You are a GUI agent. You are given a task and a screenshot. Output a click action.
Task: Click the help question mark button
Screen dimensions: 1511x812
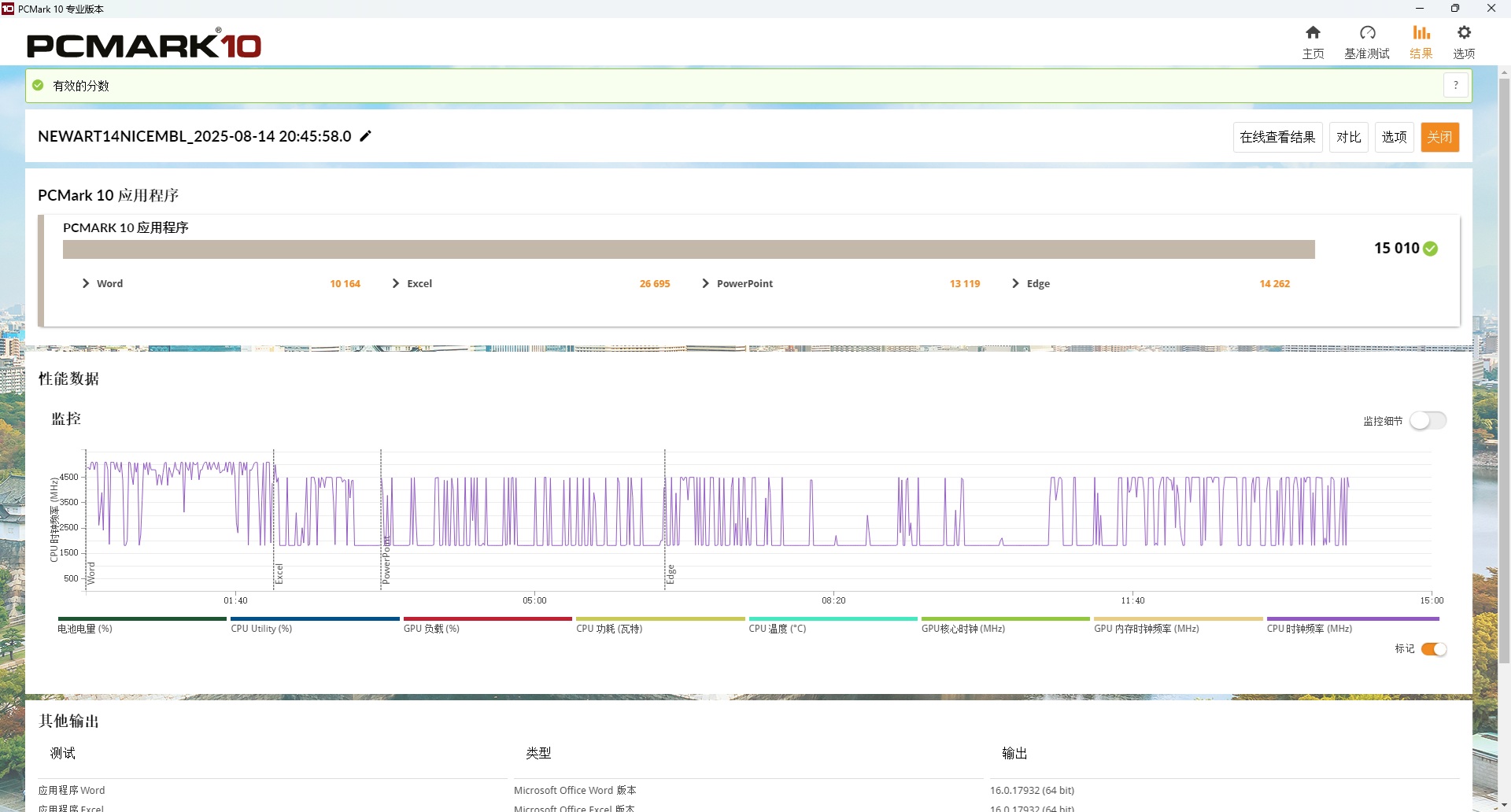(1456, 85)
